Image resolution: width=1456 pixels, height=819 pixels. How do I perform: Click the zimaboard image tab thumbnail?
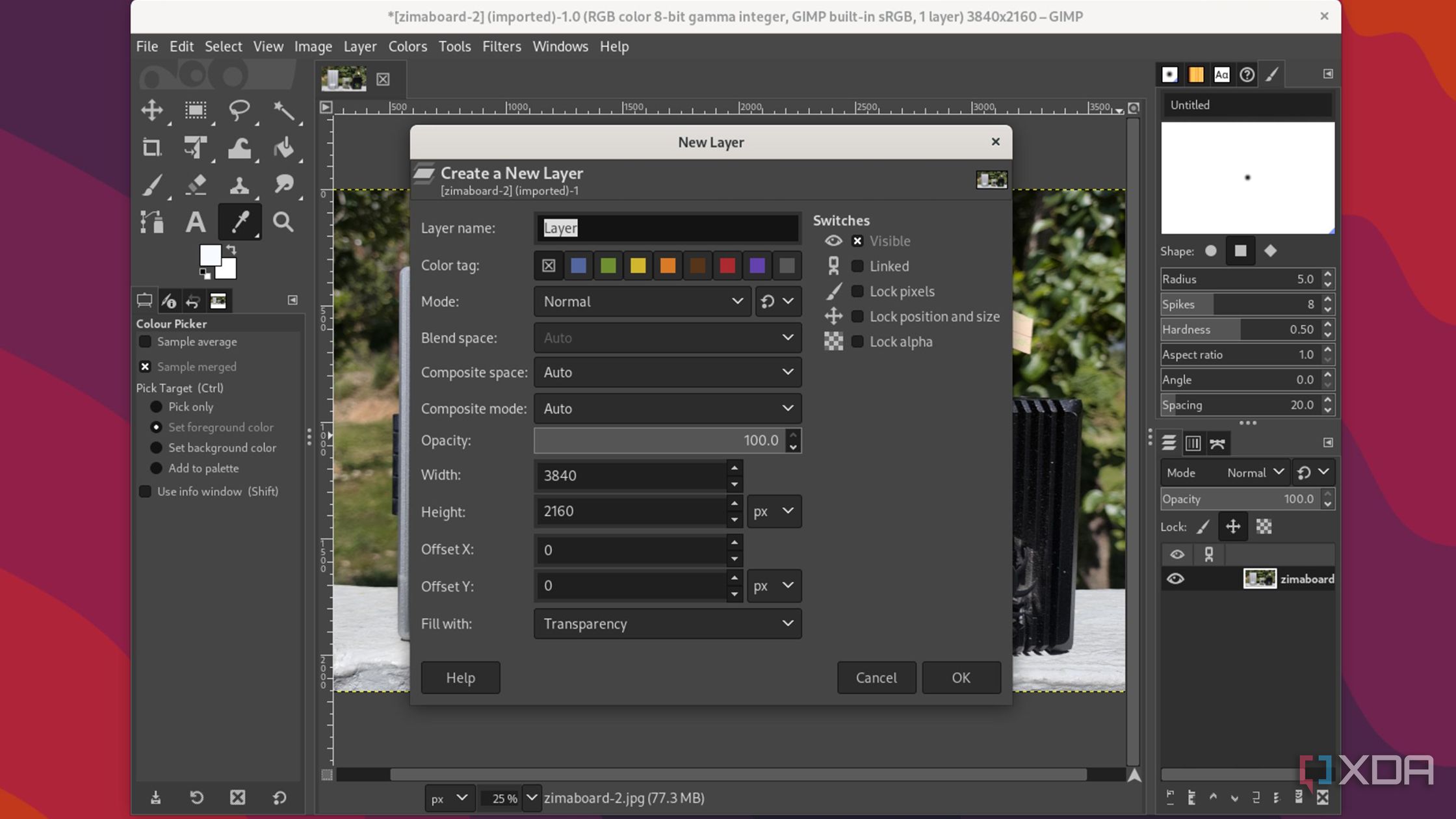point(344,79)
